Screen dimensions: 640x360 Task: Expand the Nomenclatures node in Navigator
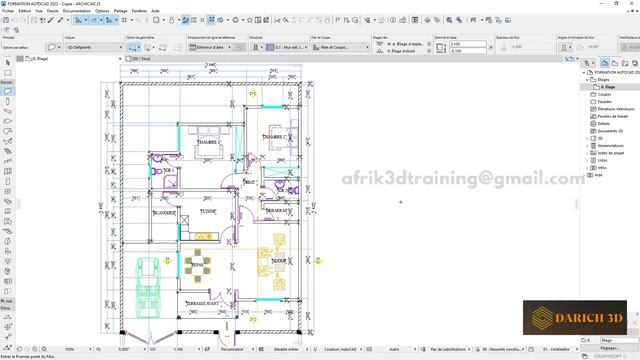pos(588,146)
